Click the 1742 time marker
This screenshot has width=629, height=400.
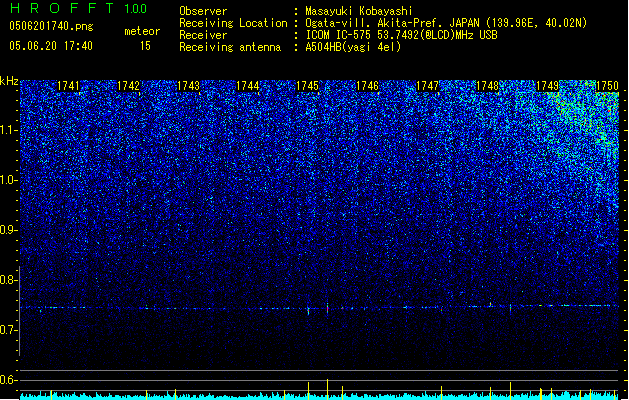128,86
